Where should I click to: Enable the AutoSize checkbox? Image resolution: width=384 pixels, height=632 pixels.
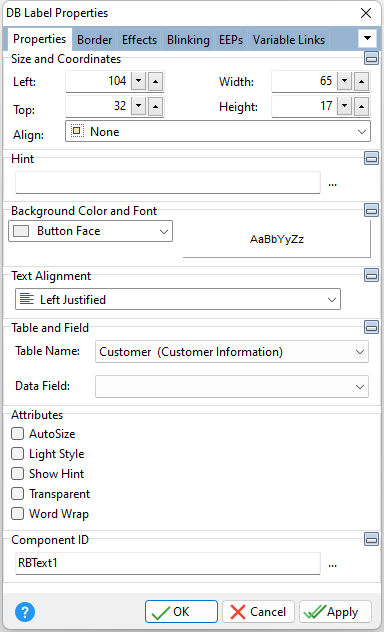click(x=17, y=434)
